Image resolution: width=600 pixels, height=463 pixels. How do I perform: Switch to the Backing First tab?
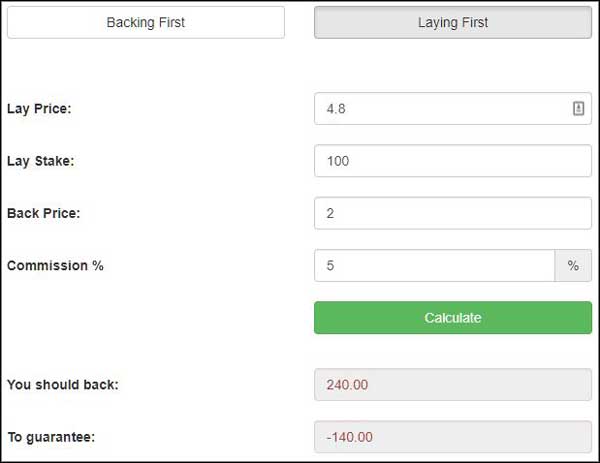click(146, 22)
